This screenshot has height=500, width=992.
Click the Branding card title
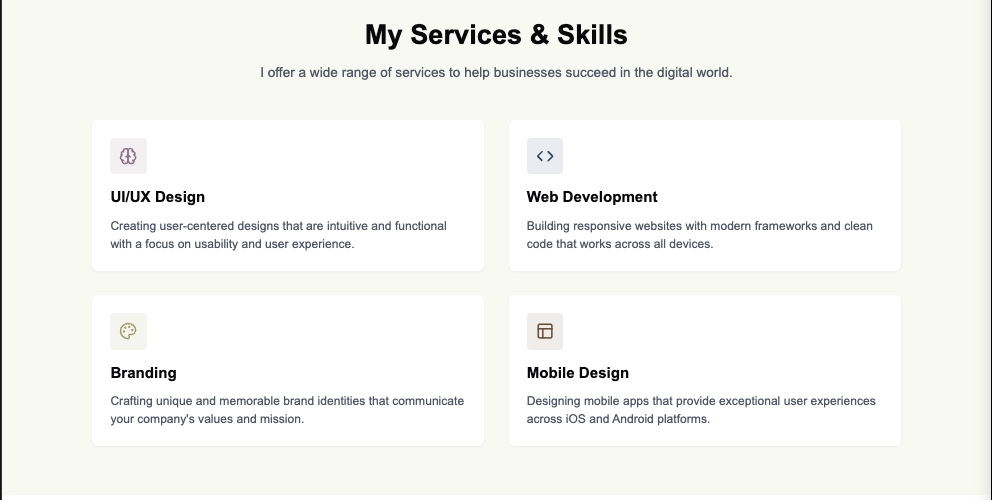(x=144, y=373)
